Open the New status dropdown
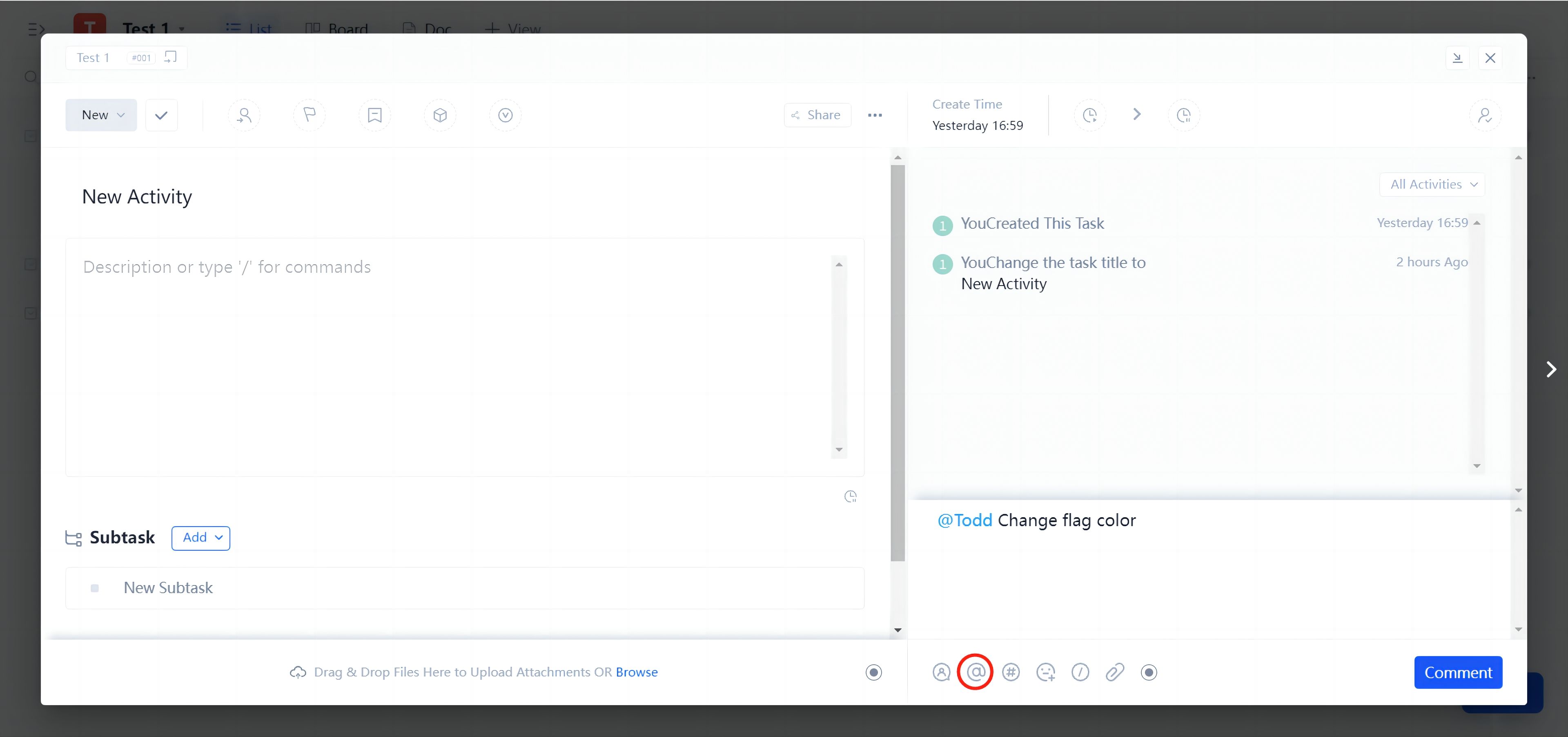The height and width of the screenshot is (737, 1568). point(102,115)
